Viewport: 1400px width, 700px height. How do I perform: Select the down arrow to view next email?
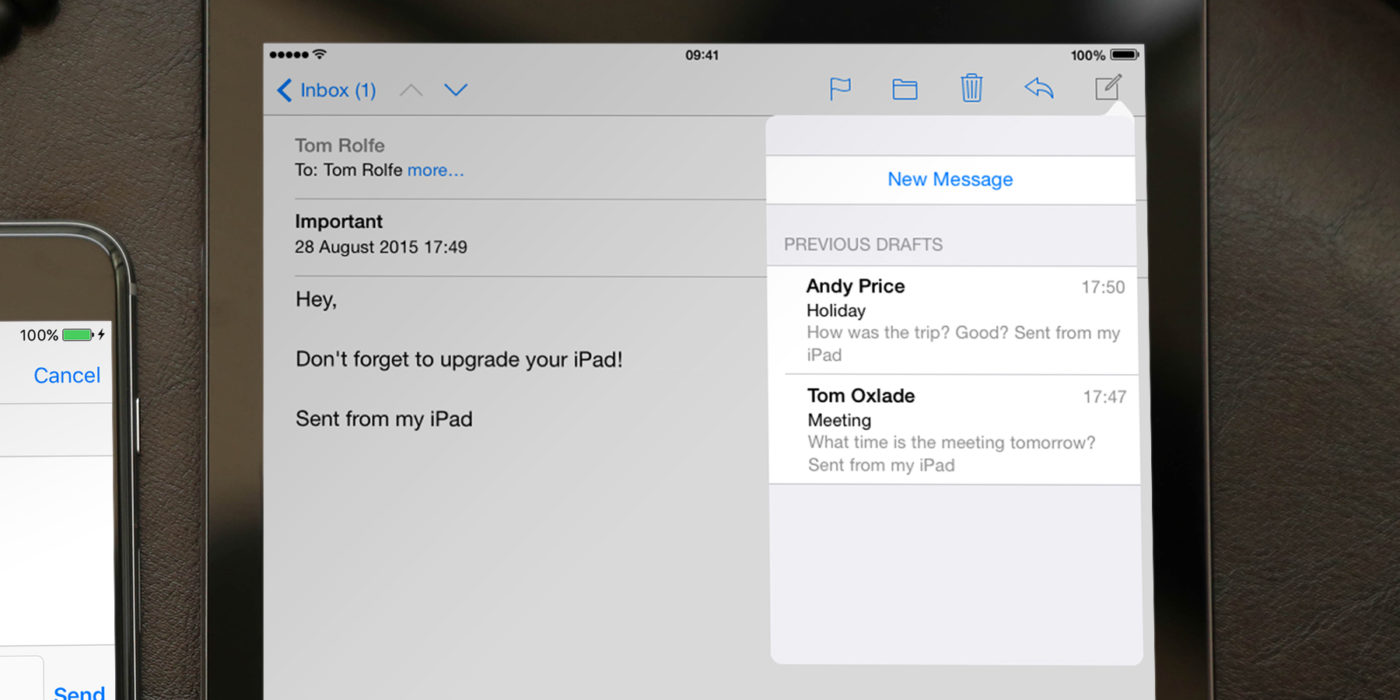pyautogui.click(x=456, y=89)
